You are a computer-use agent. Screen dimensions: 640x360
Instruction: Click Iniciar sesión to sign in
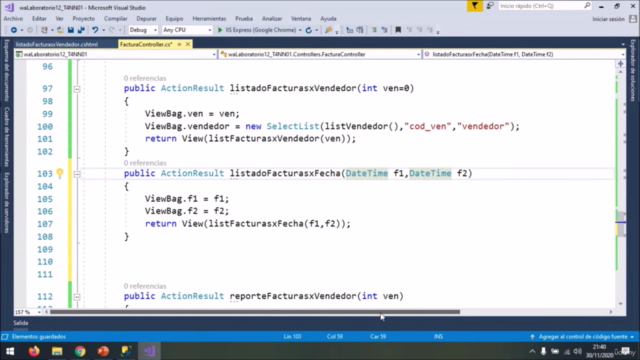pos(608,19)
